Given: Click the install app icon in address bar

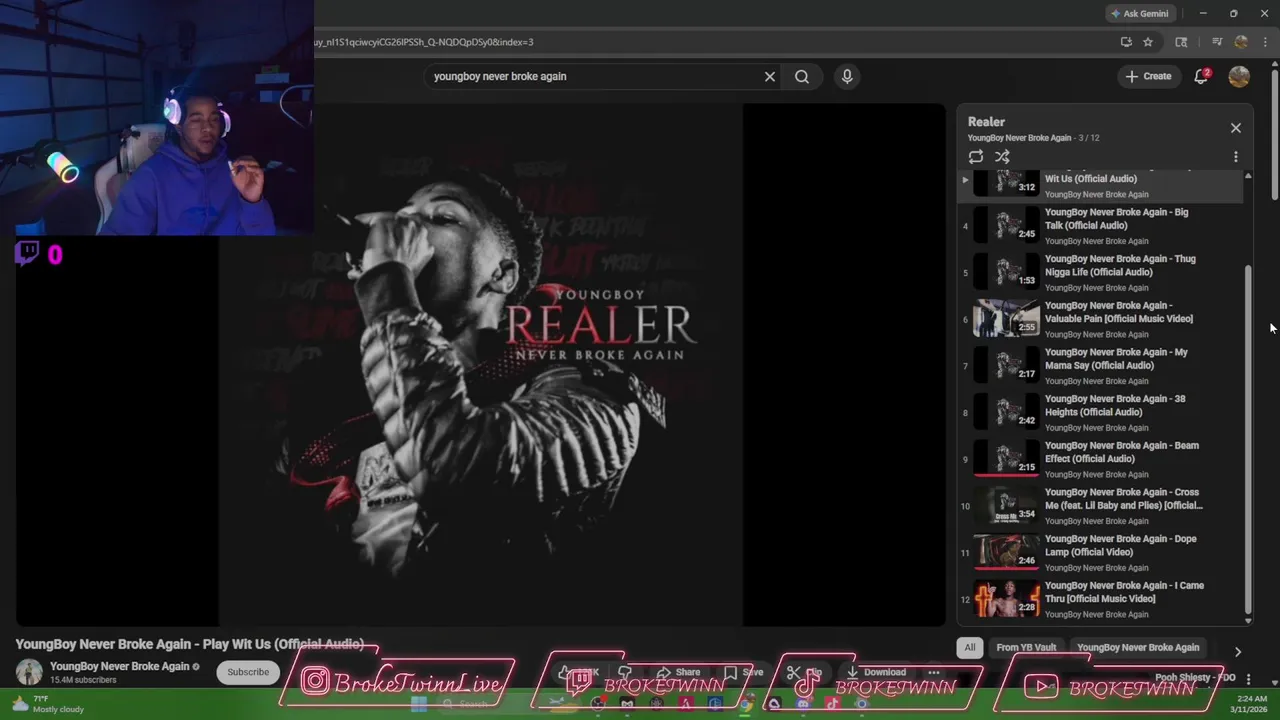Looking at the screenshot, I should coord(1126,42).
